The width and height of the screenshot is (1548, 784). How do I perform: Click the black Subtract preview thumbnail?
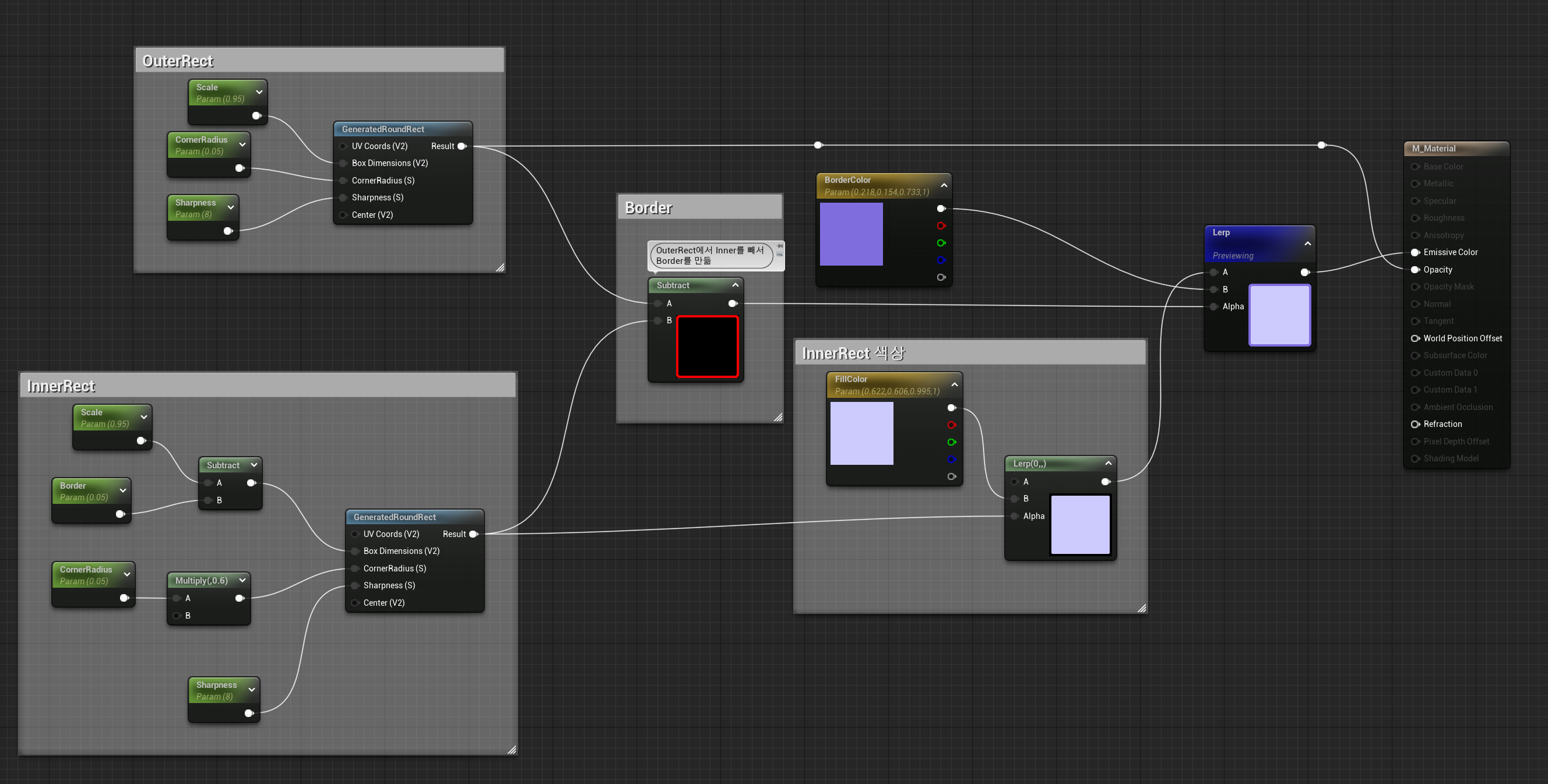pos(707,347)
